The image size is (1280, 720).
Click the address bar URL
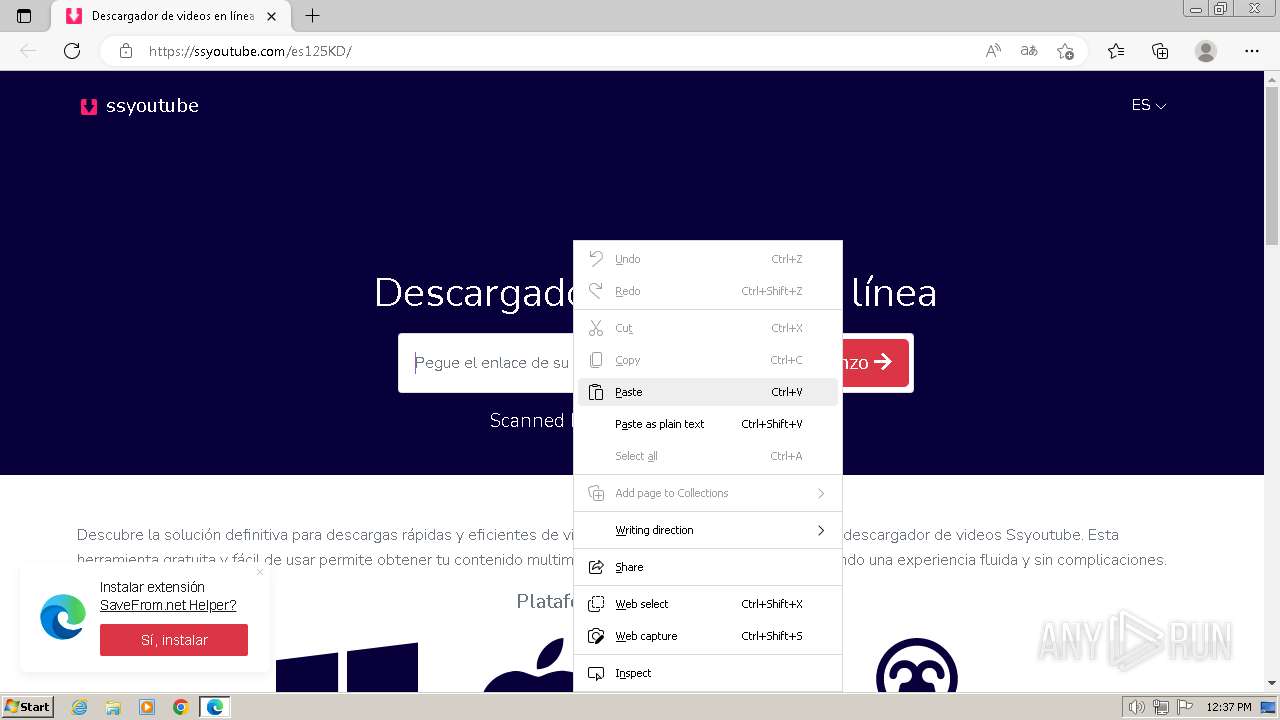[250, 51]
